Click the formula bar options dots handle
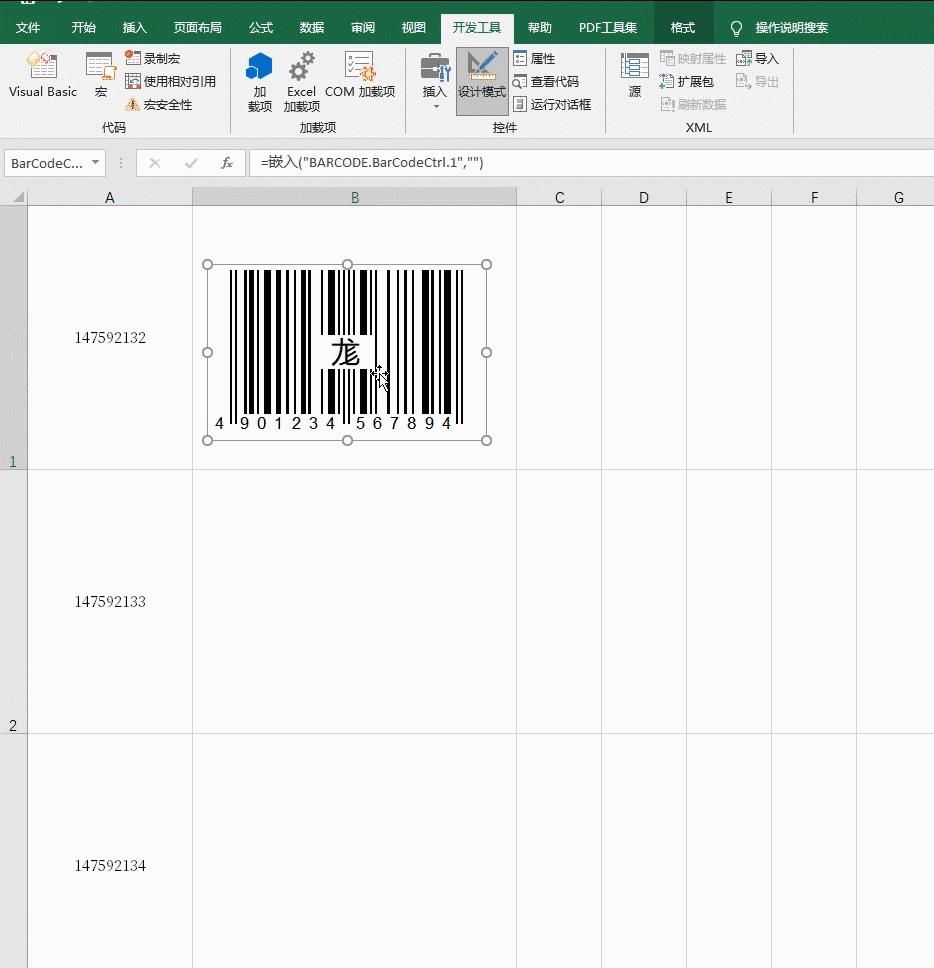The width and height of the screenshot is (934, 968). 121,163
